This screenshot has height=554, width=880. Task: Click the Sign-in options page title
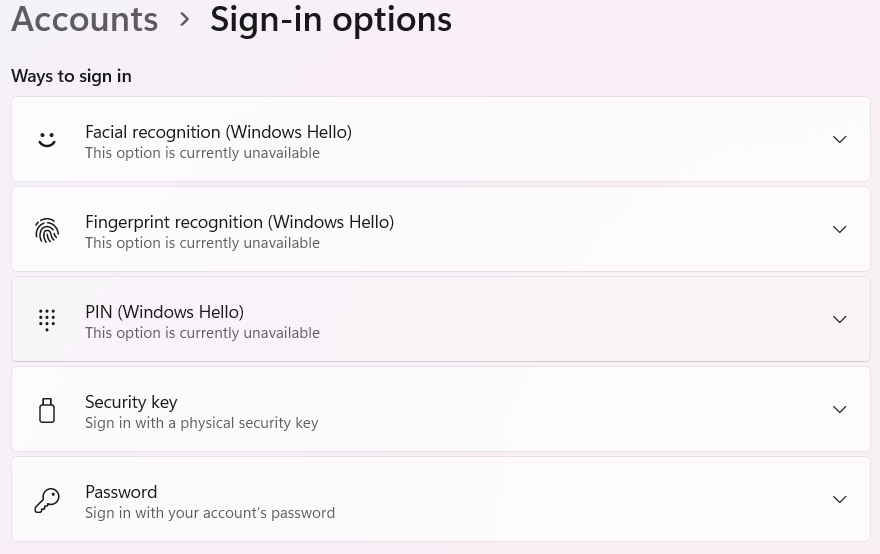pos(331,20)
